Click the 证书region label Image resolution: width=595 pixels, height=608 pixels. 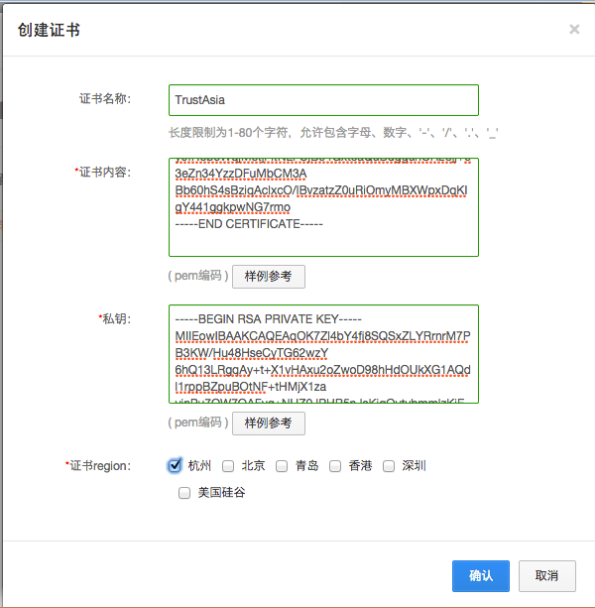pos(98,466)
